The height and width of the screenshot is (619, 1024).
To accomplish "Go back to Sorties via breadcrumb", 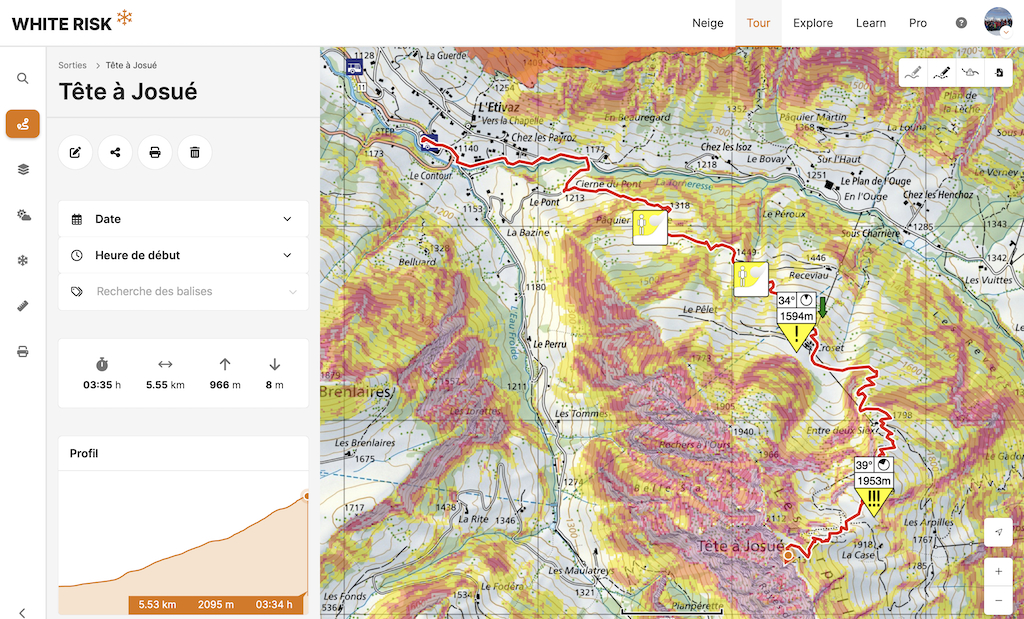I will pyautogui.click(x=72, y=65).
